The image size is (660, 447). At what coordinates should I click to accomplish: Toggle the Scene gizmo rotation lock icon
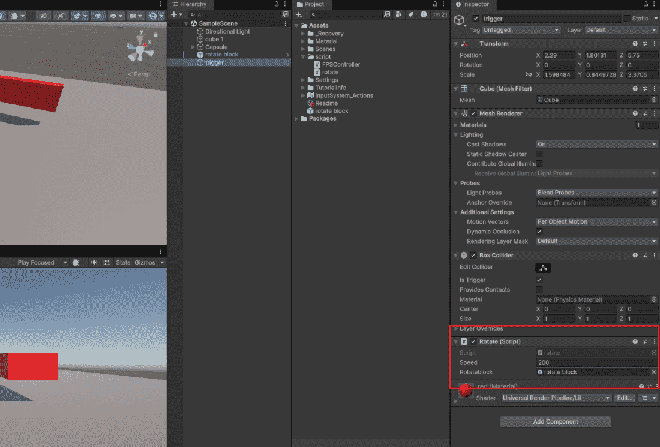click(x=155, y=35)
